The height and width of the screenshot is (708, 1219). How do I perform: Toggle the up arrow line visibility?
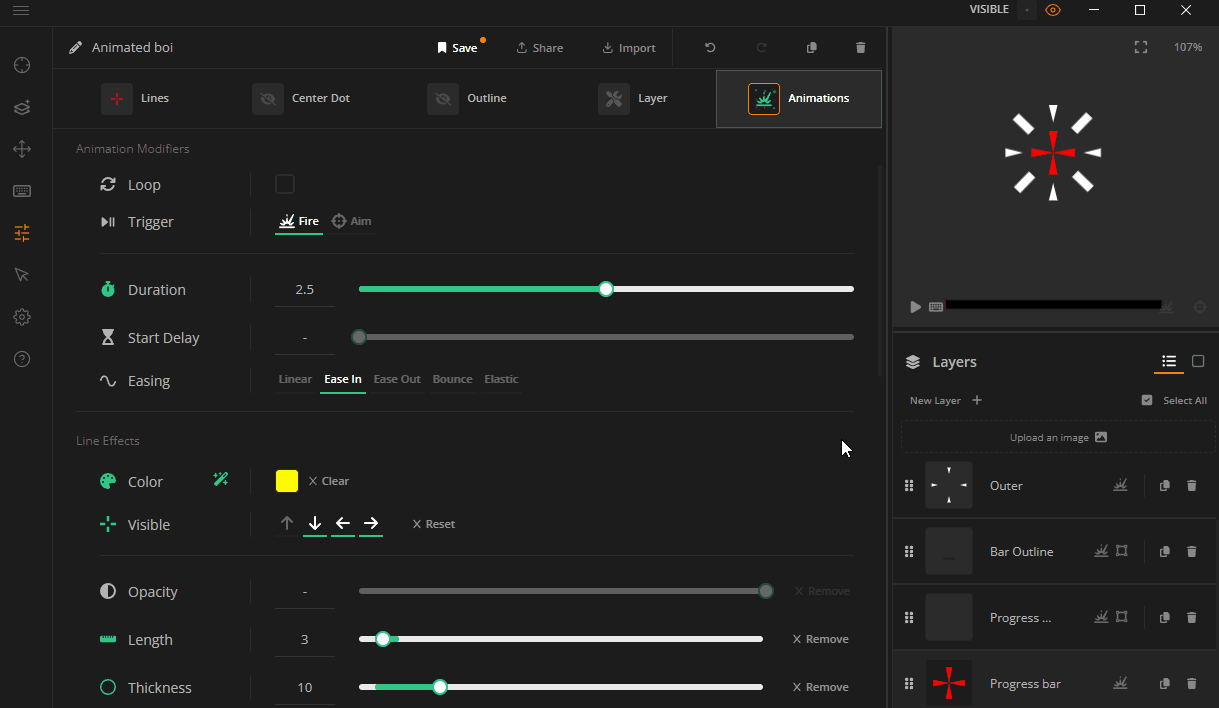click(287, 523)
